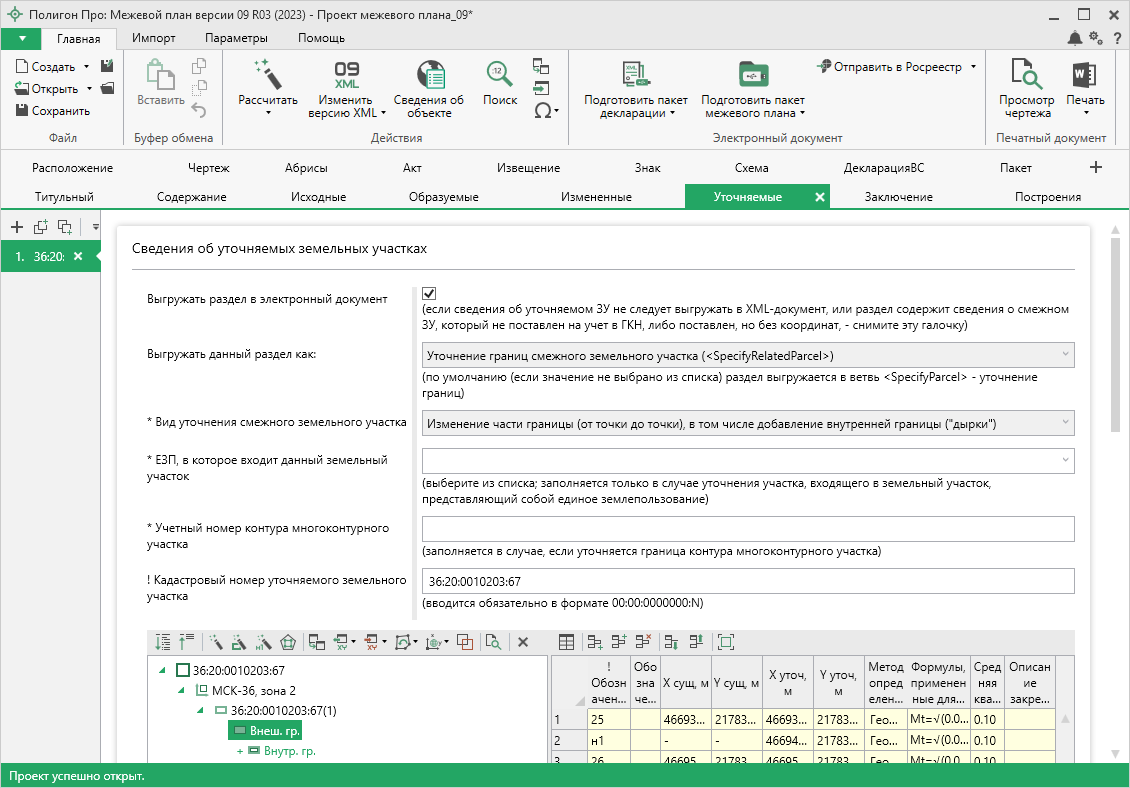The height and width of the screenshot is (788, 1130).
Task: Click Отправить в Росреестр button
Action: 896,67
